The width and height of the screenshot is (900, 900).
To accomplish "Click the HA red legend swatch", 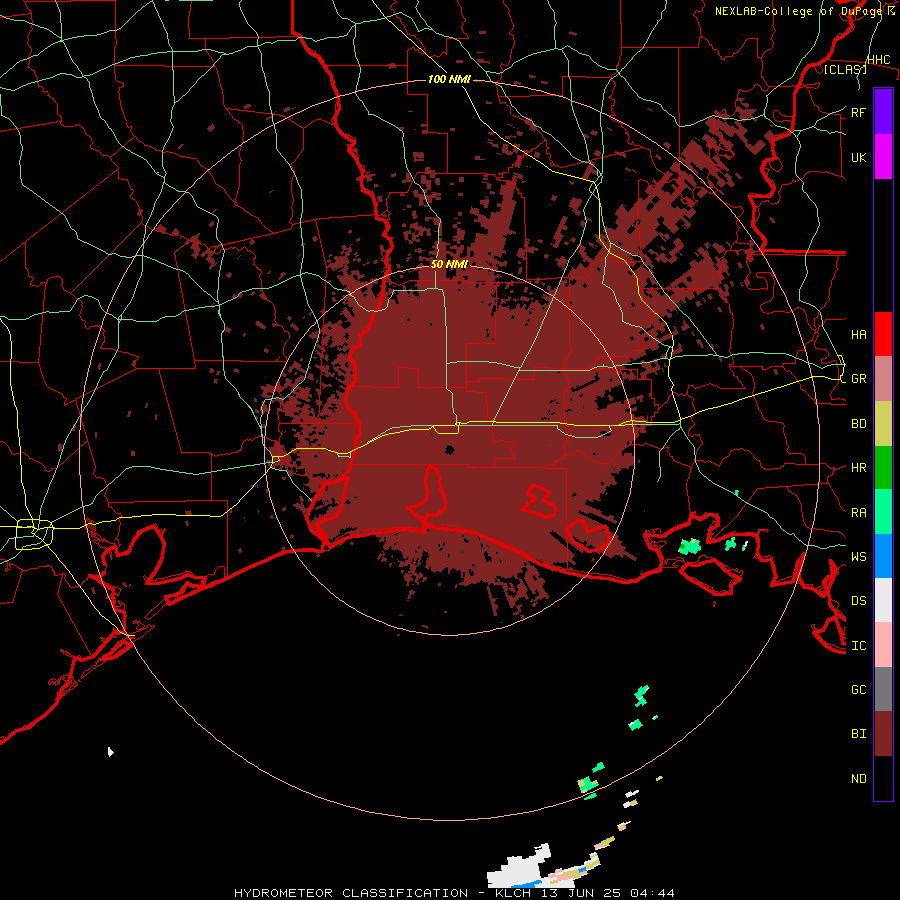I will click(883, 334).
